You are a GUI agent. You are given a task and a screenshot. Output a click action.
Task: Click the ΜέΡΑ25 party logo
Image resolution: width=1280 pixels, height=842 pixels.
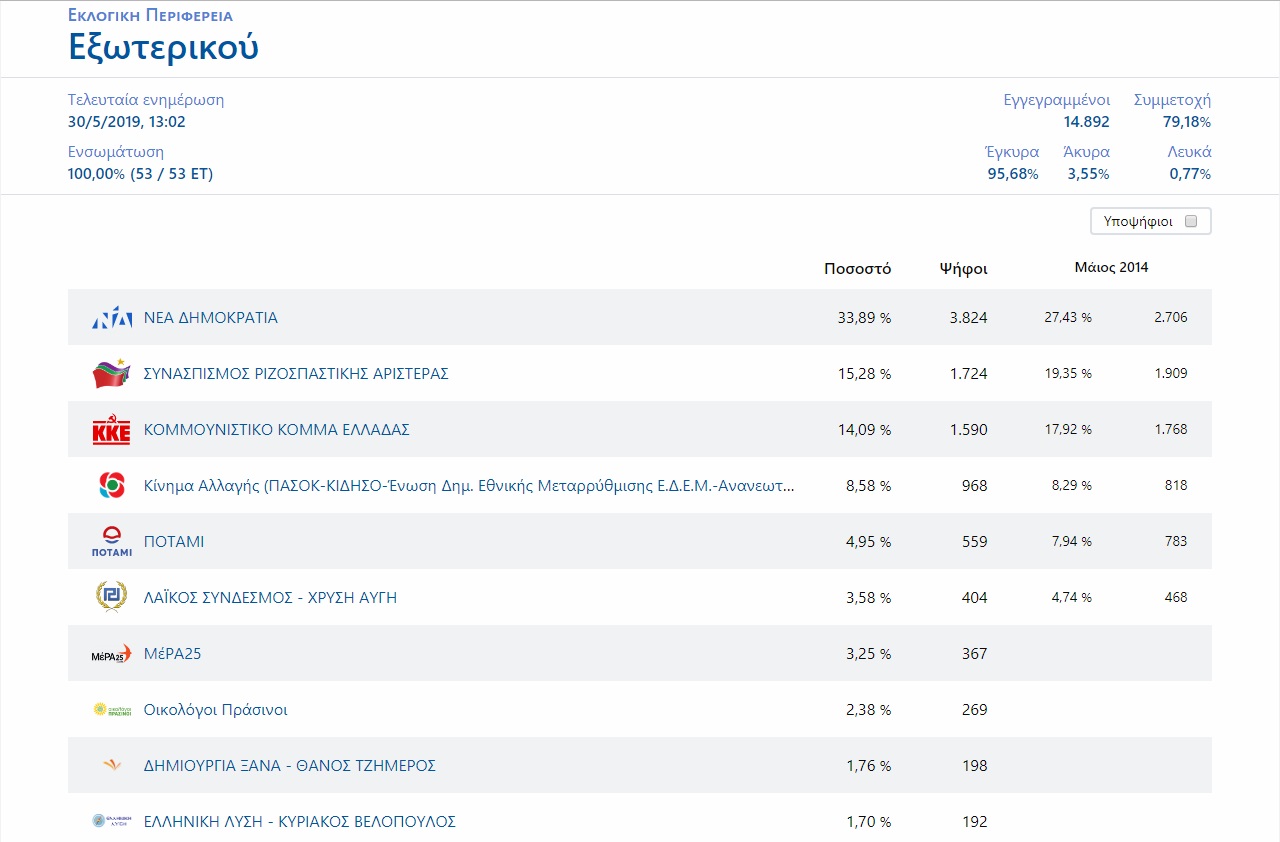coord(111,654)
